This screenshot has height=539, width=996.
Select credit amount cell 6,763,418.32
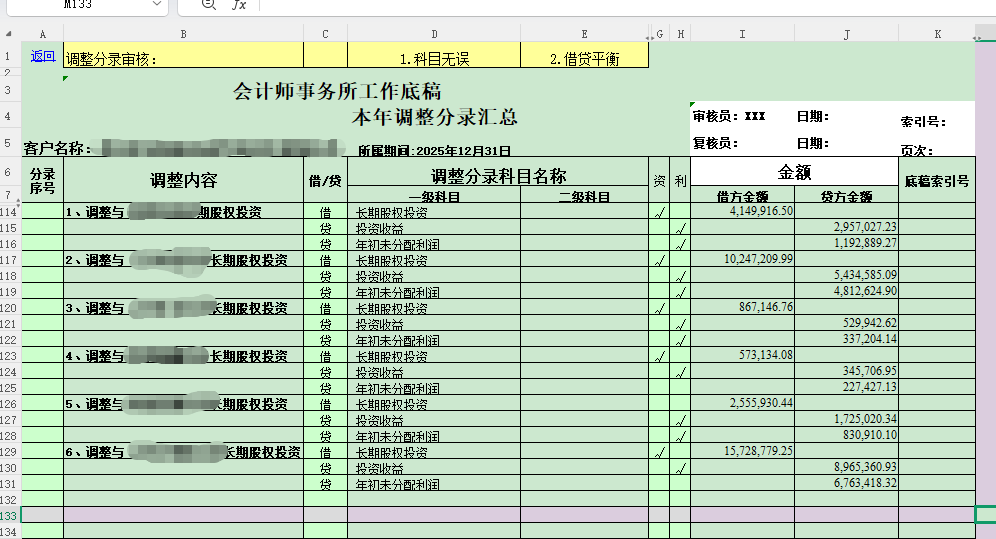click(x=846, y=484)
